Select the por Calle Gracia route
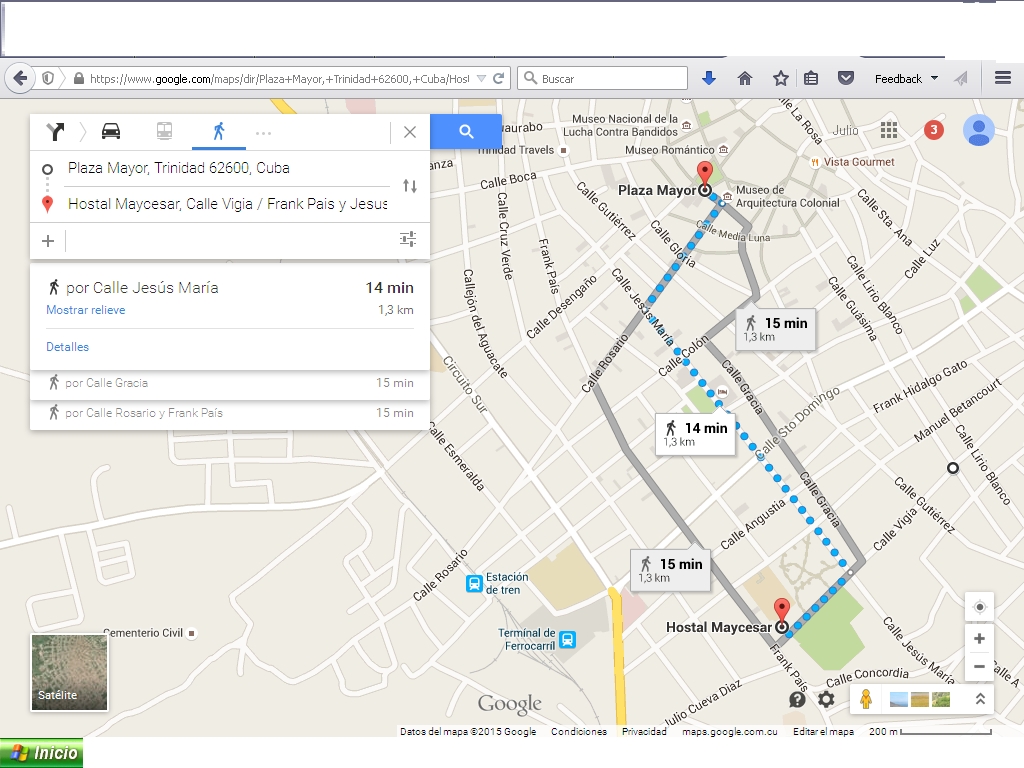 230,383
